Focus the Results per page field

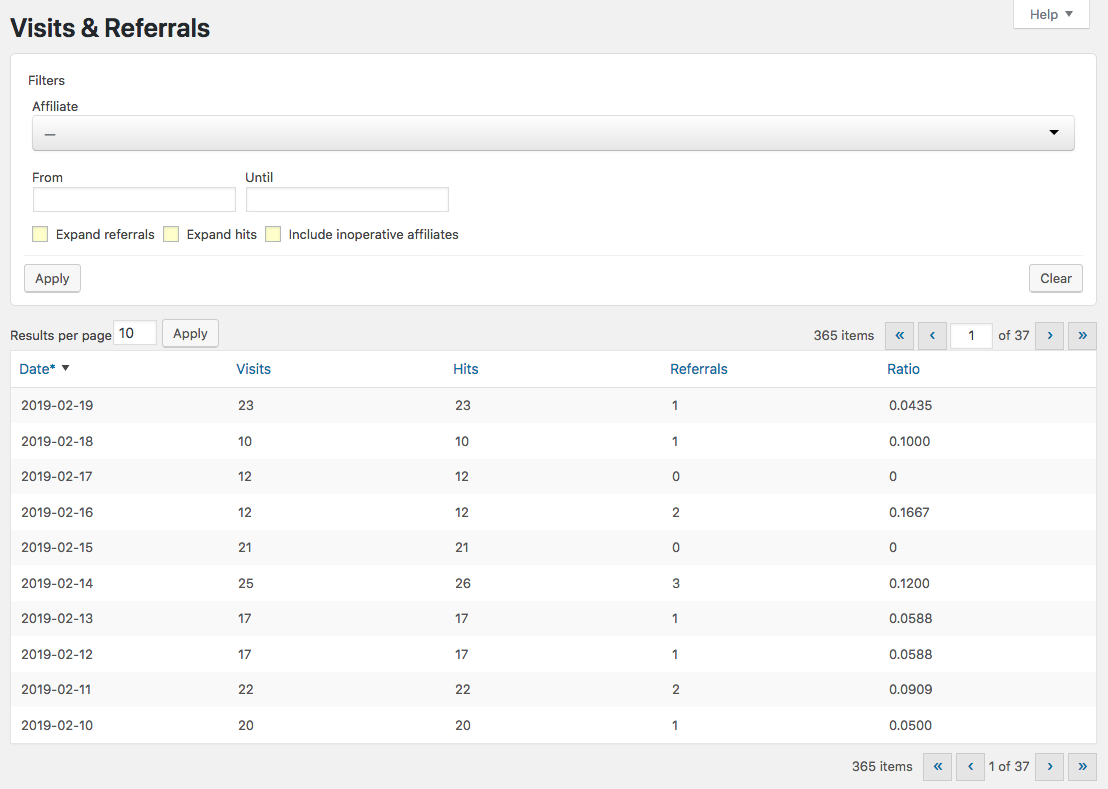135,334
